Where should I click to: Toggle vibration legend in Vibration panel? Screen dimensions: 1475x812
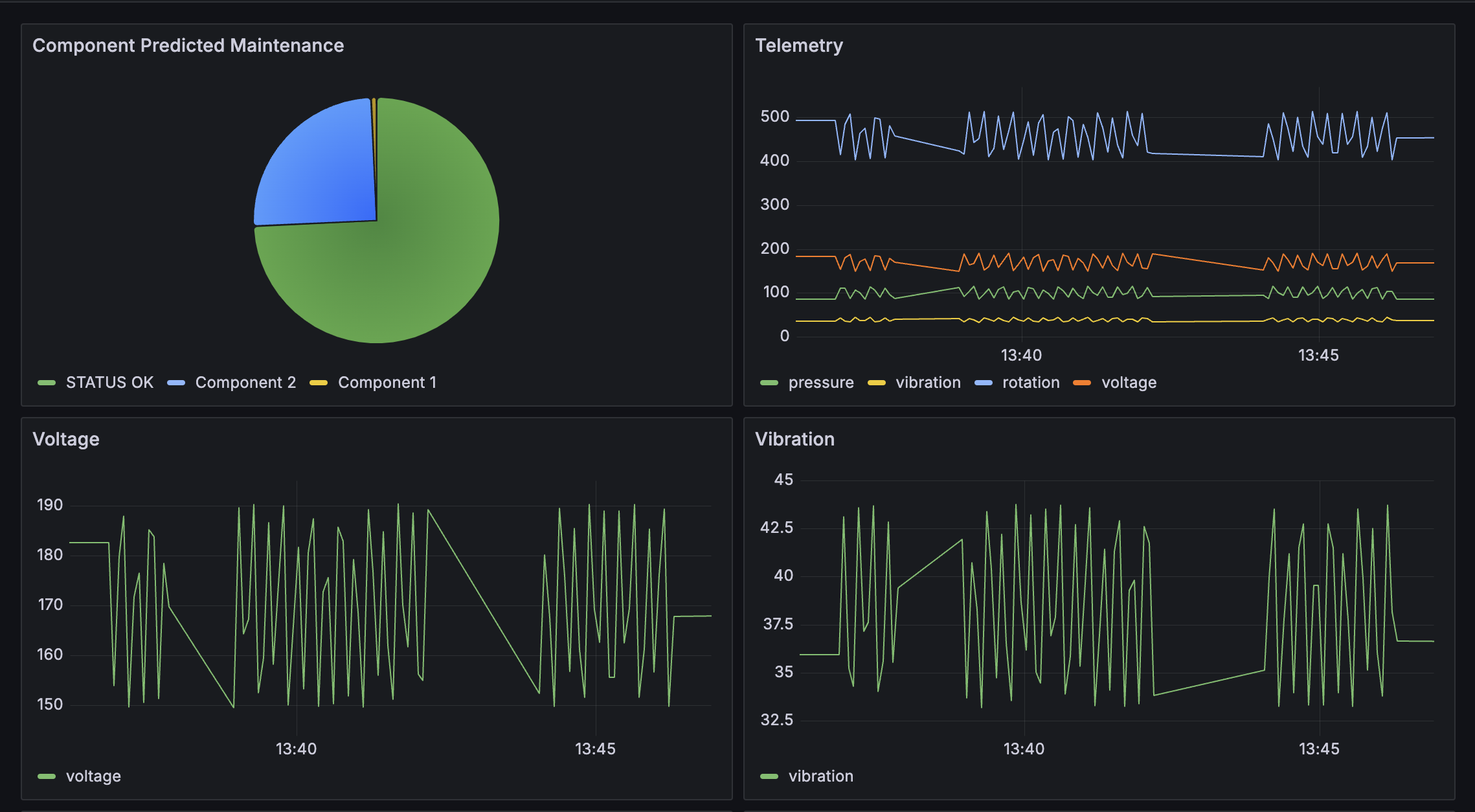[x=820, y=776]
